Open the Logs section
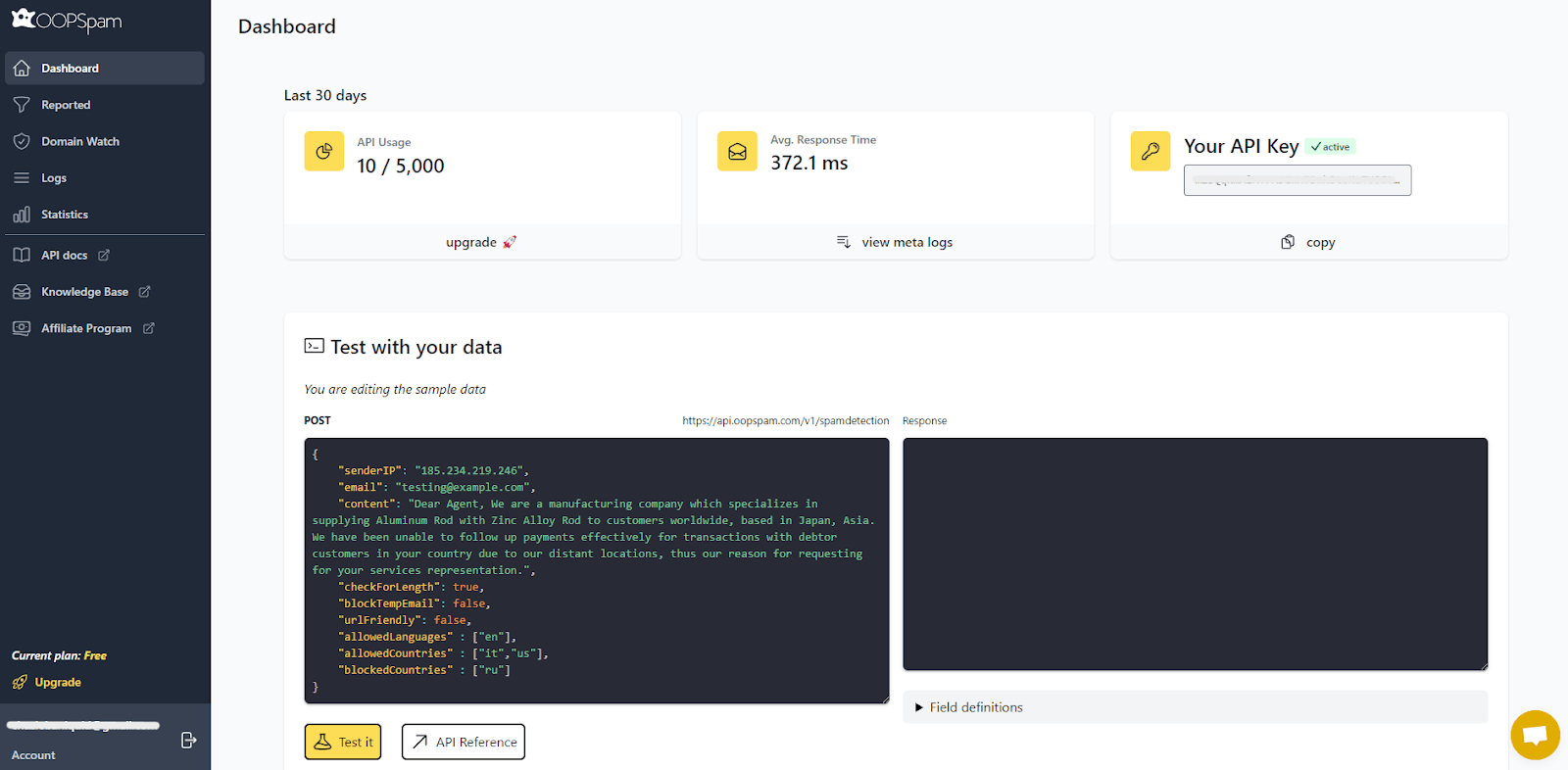 point(54,178)
